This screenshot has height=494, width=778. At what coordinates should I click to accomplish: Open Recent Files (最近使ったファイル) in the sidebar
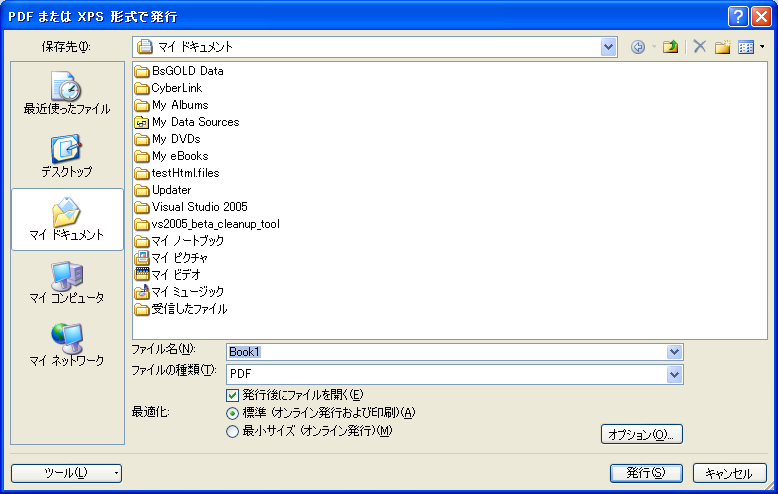67,93
